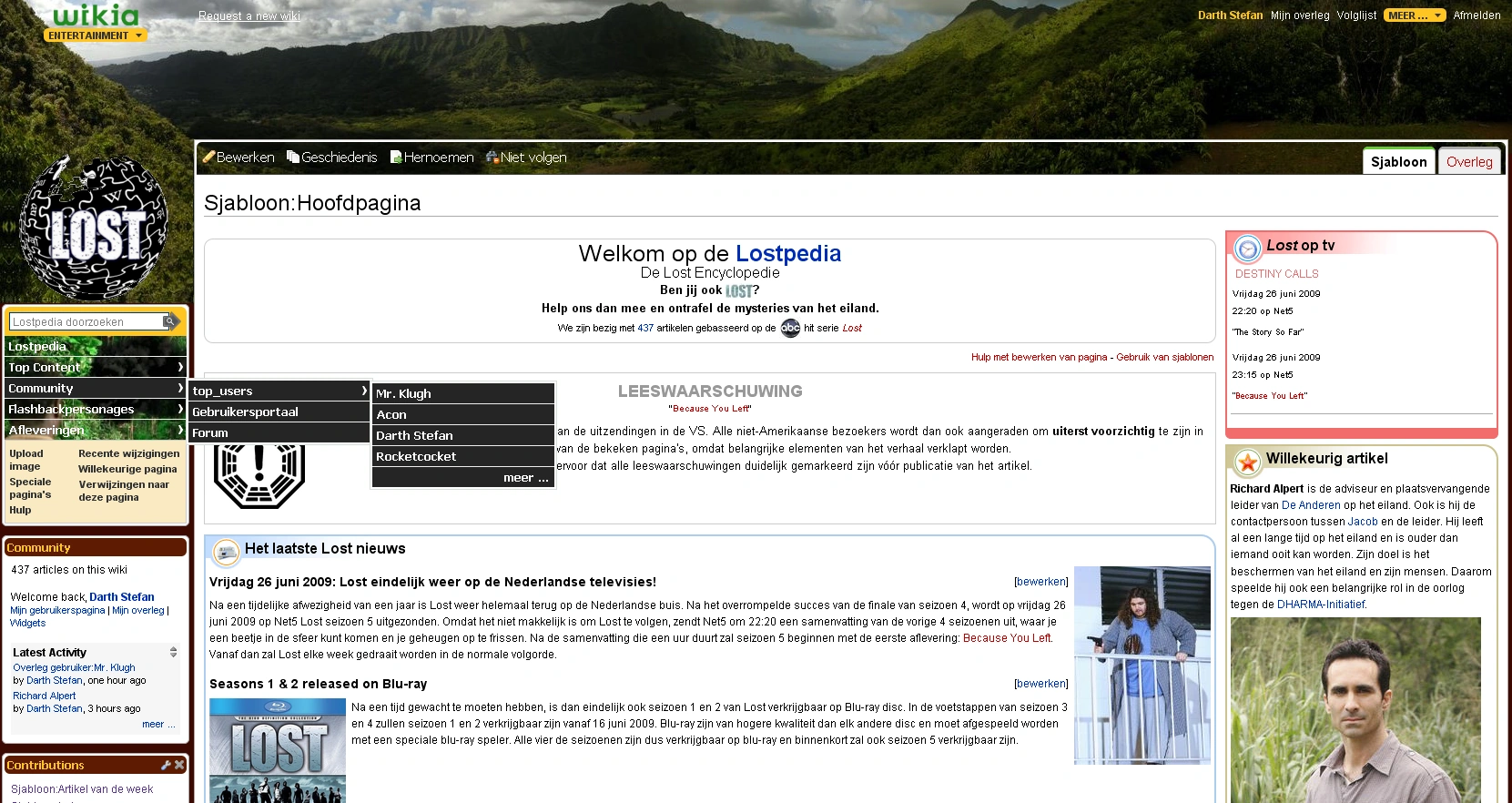This screenshot has width=1512, height=803.
Task: Open Speciale pagina's link
Action: (30, 488)
